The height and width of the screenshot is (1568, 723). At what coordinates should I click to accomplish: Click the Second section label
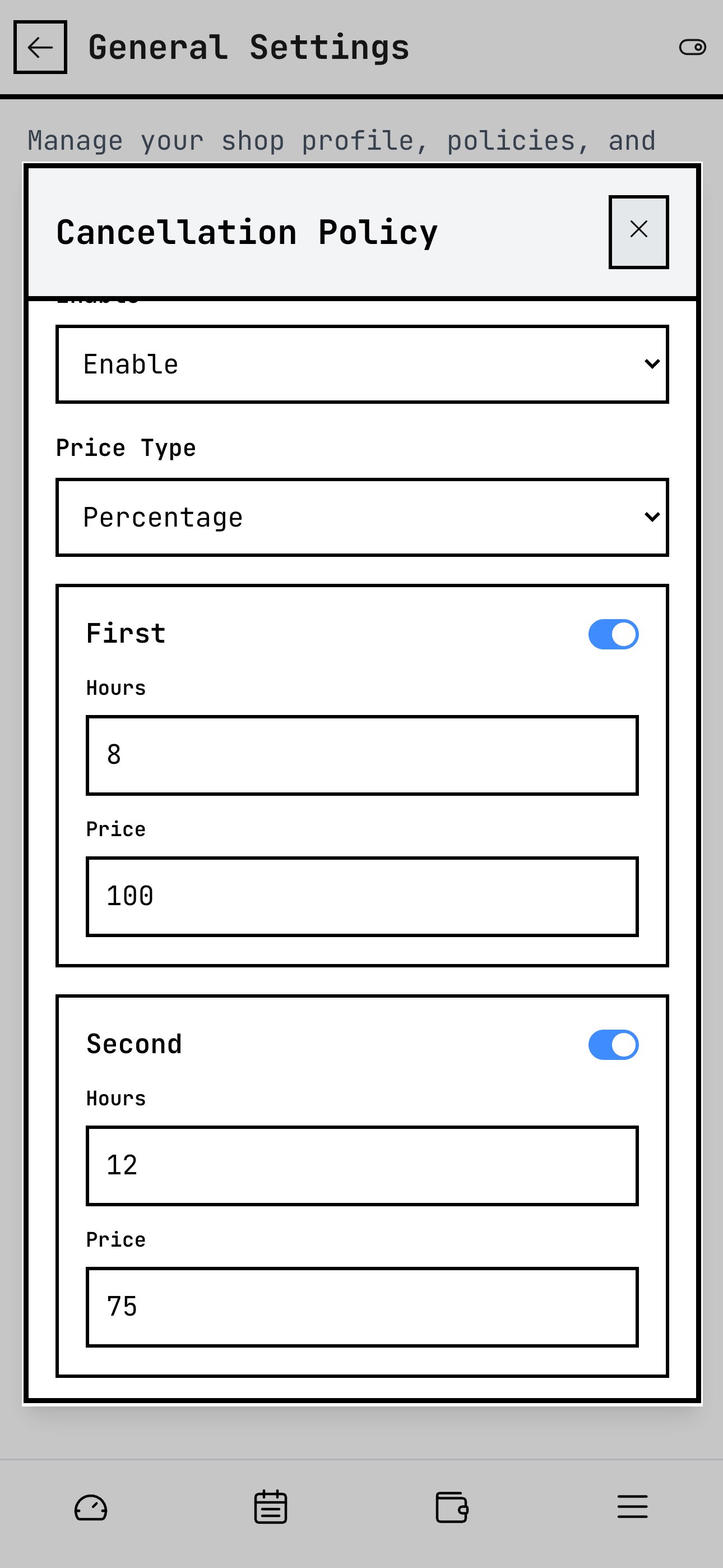pos(134,1043)
